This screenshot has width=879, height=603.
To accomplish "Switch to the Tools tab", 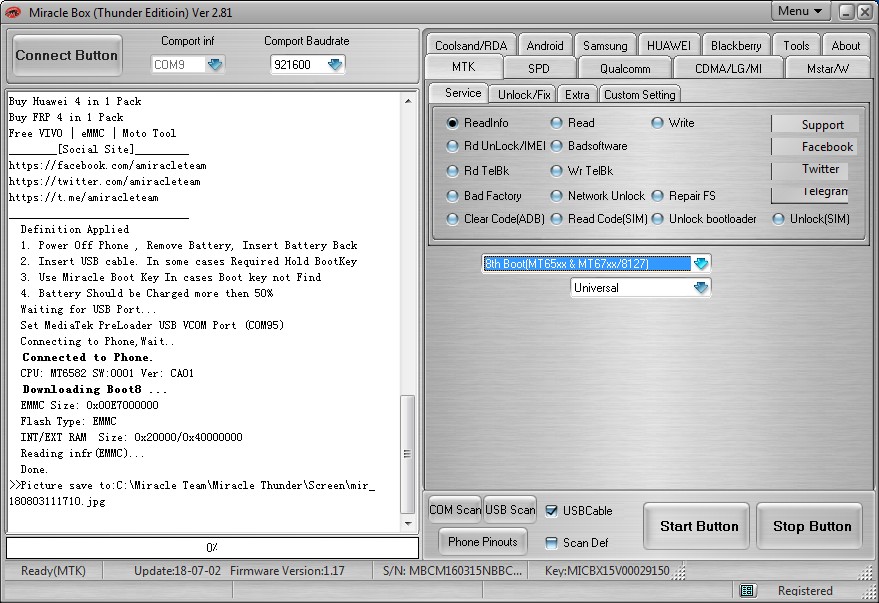I will [796, 45].
